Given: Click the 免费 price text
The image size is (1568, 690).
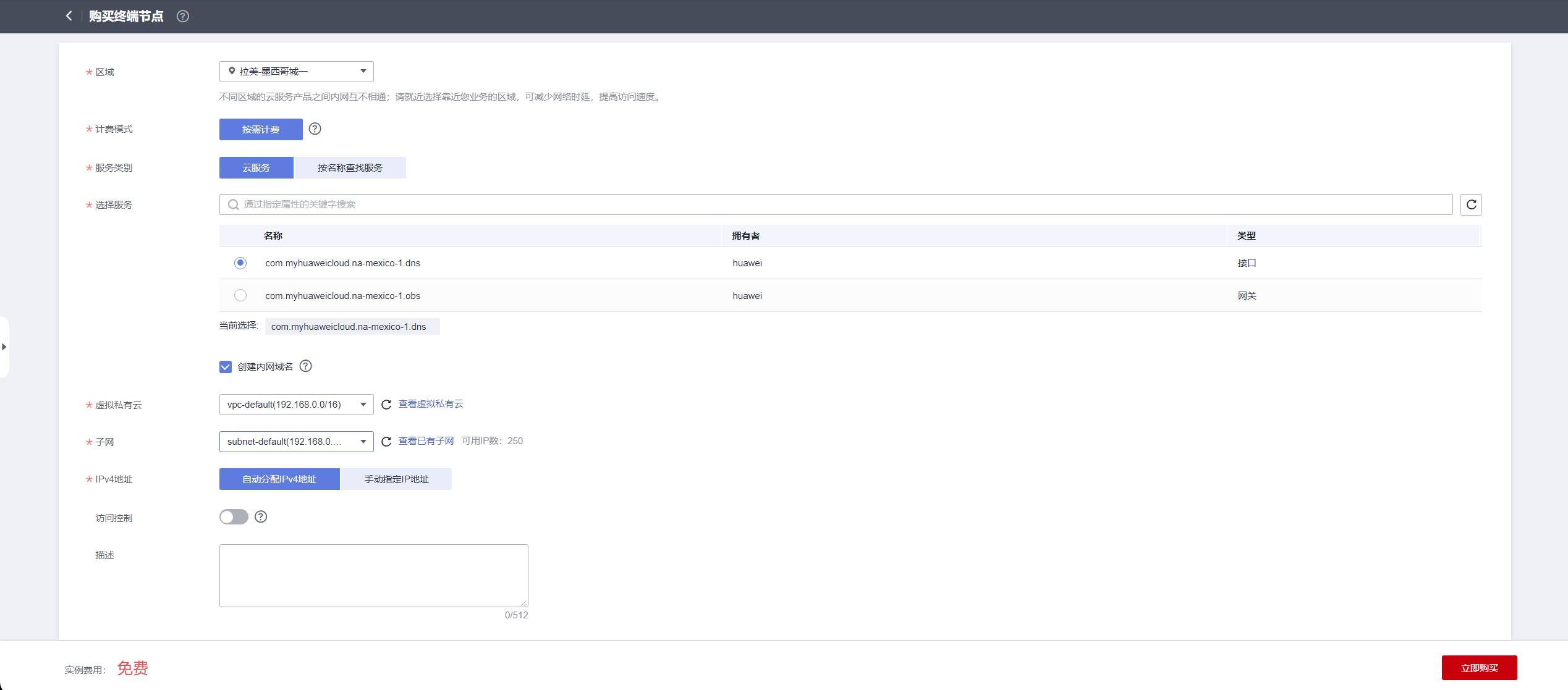Looking at the screenshot, I should point(132,668).
